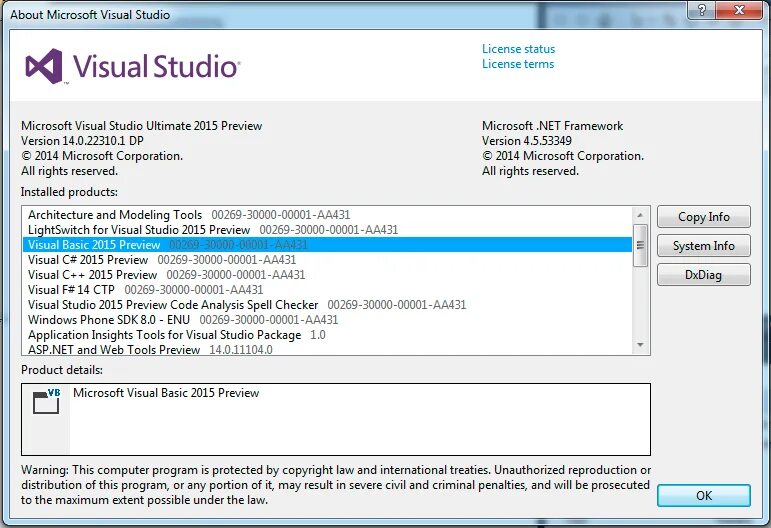Click the VB product details icon
The width and height of the screenshot is (771, 528).
coord(46,402)
